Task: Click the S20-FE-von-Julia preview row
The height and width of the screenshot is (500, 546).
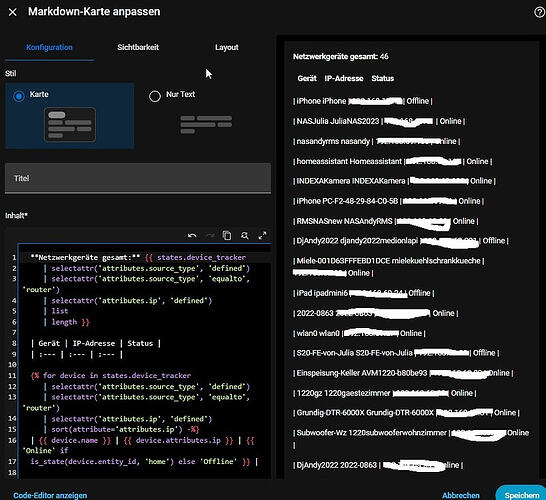Action: [396, 353]
